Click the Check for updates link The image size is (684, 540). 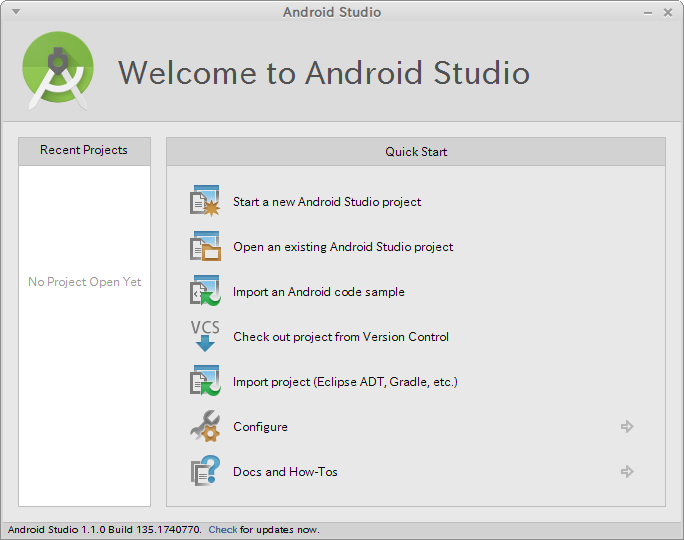[x=222, y=530]
